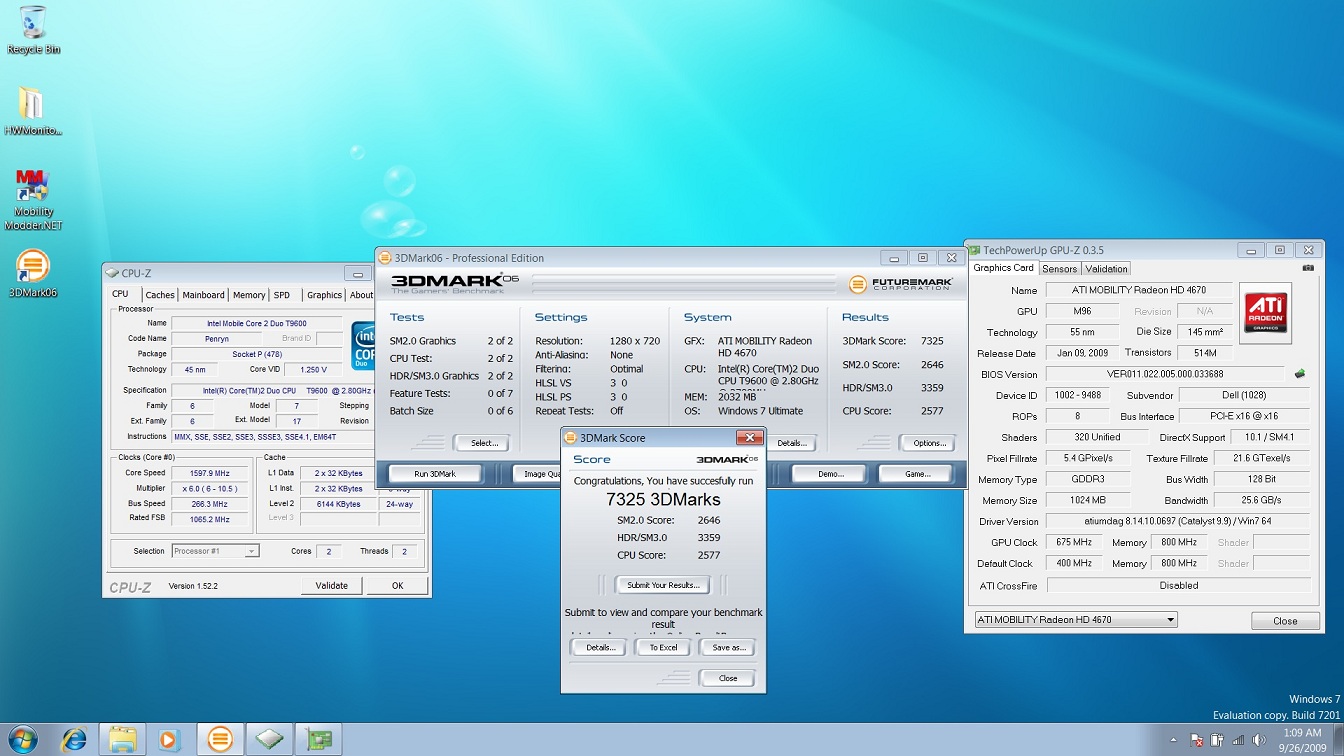This screenshot has width=1344, height=756.
Task: Click the Submit Your Results button
Action: point(662,585)
